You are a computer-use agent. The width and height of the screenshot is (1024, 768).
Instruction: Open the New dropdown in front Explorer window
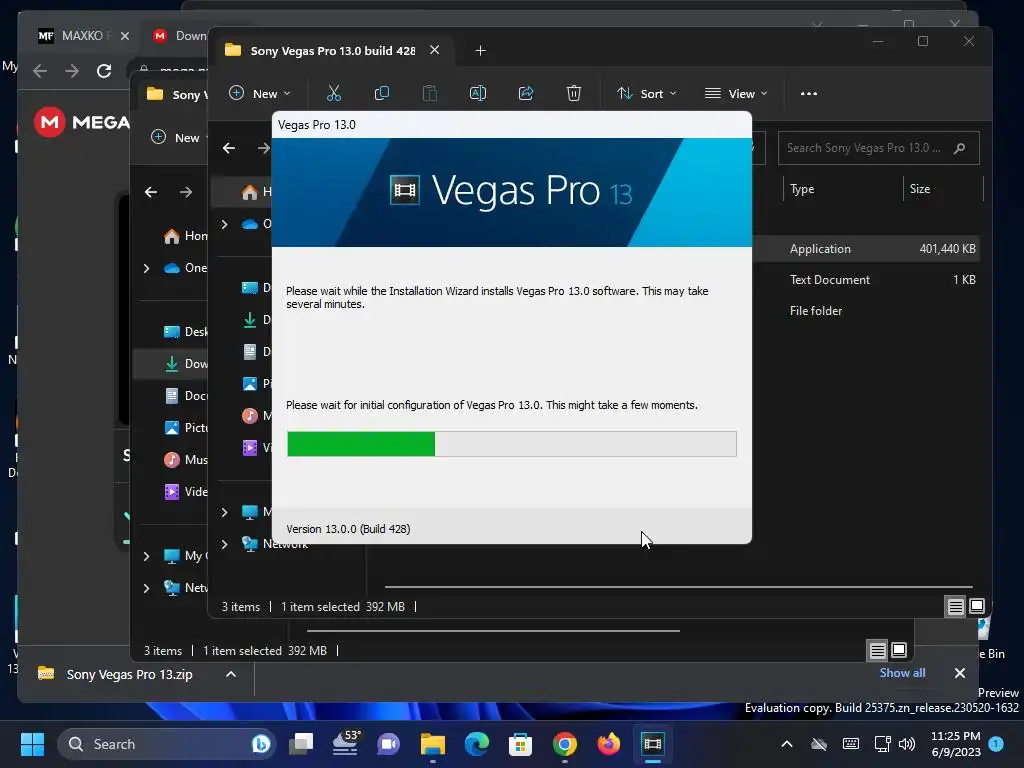[259, 93]
